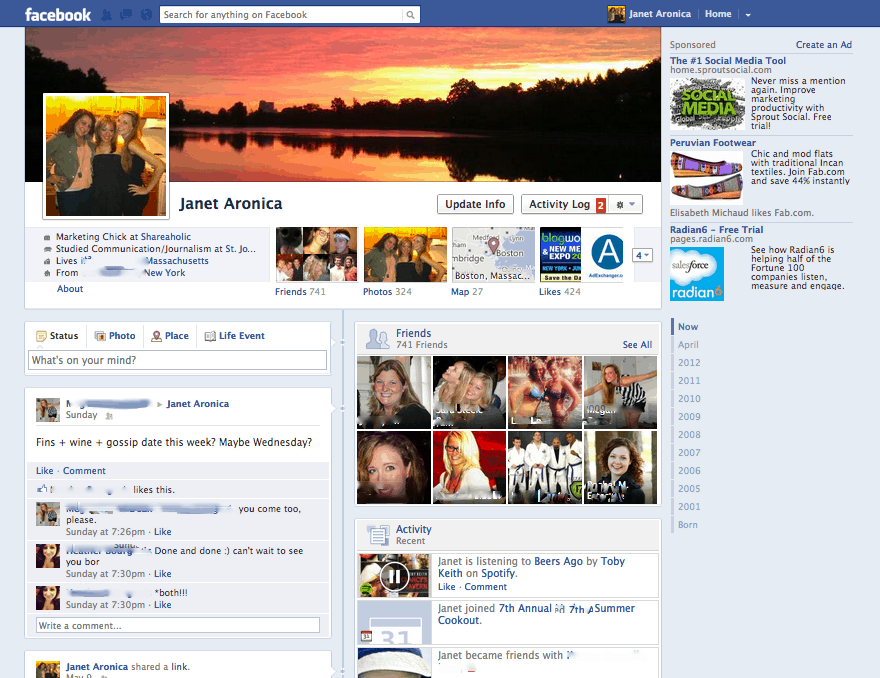Open notifications globe icon
880x678 pixels.
tap(147, 15)
